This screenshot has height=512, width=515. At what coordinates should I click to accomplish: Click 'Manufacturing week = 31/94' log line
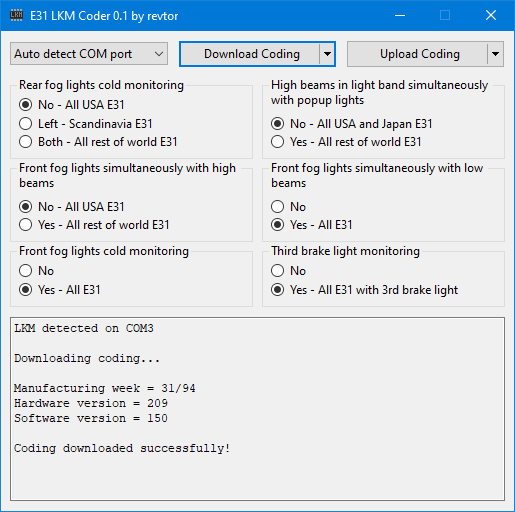[x=105, y=388]
